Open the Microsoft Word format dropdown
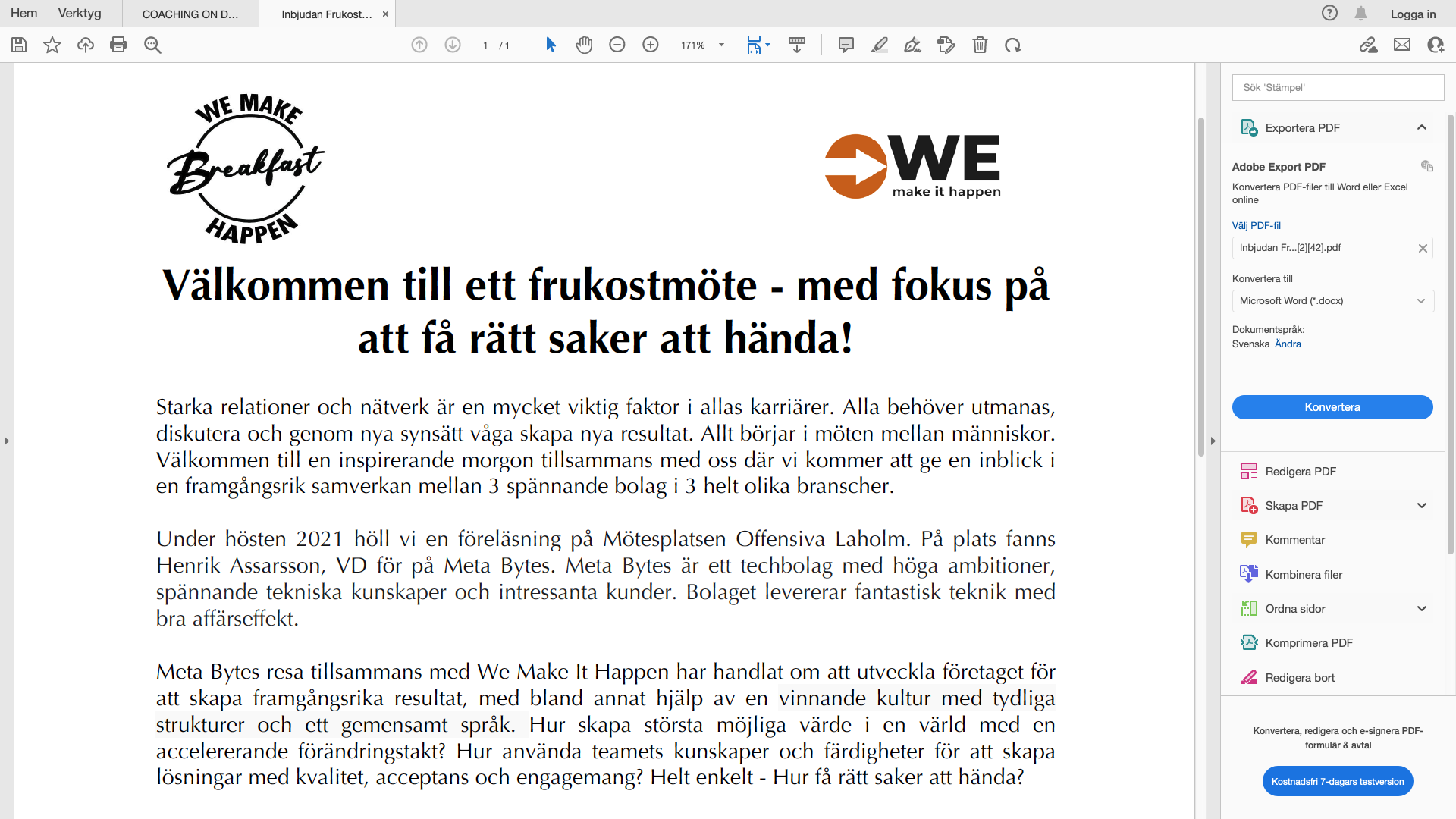The width and height of the screenshot is (1456, 819). [1332, 301]
